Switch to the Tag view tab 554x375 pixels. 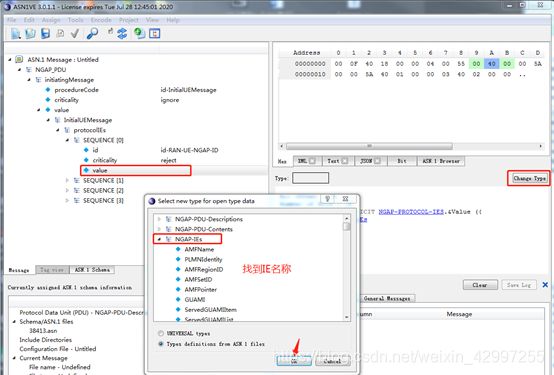pos(52,270)
